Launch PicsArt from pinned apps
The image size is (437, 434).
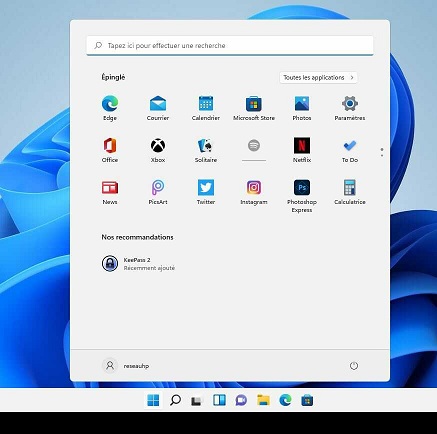(158, 192)
